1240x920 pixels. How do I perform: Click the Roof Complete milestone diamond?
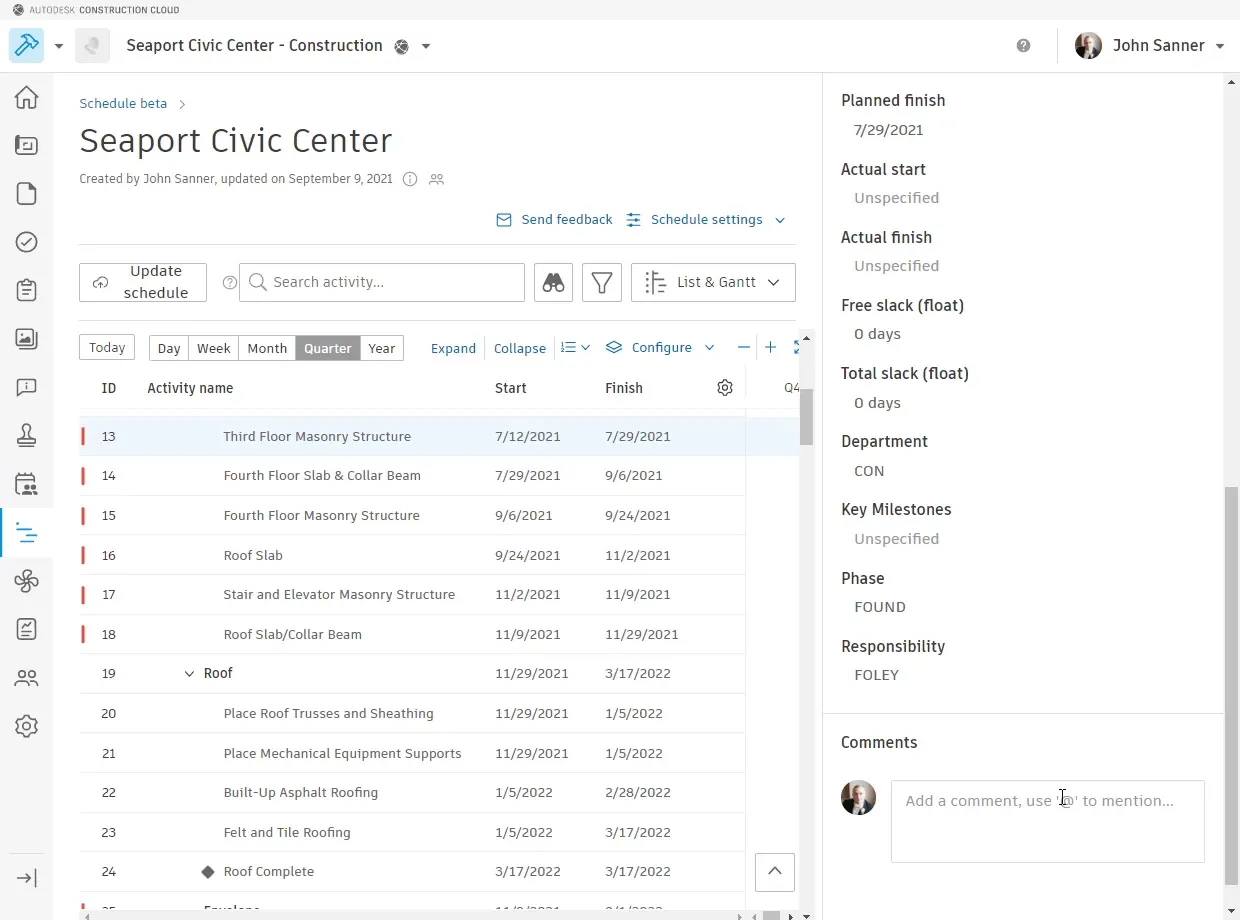[x=208, y=872]
